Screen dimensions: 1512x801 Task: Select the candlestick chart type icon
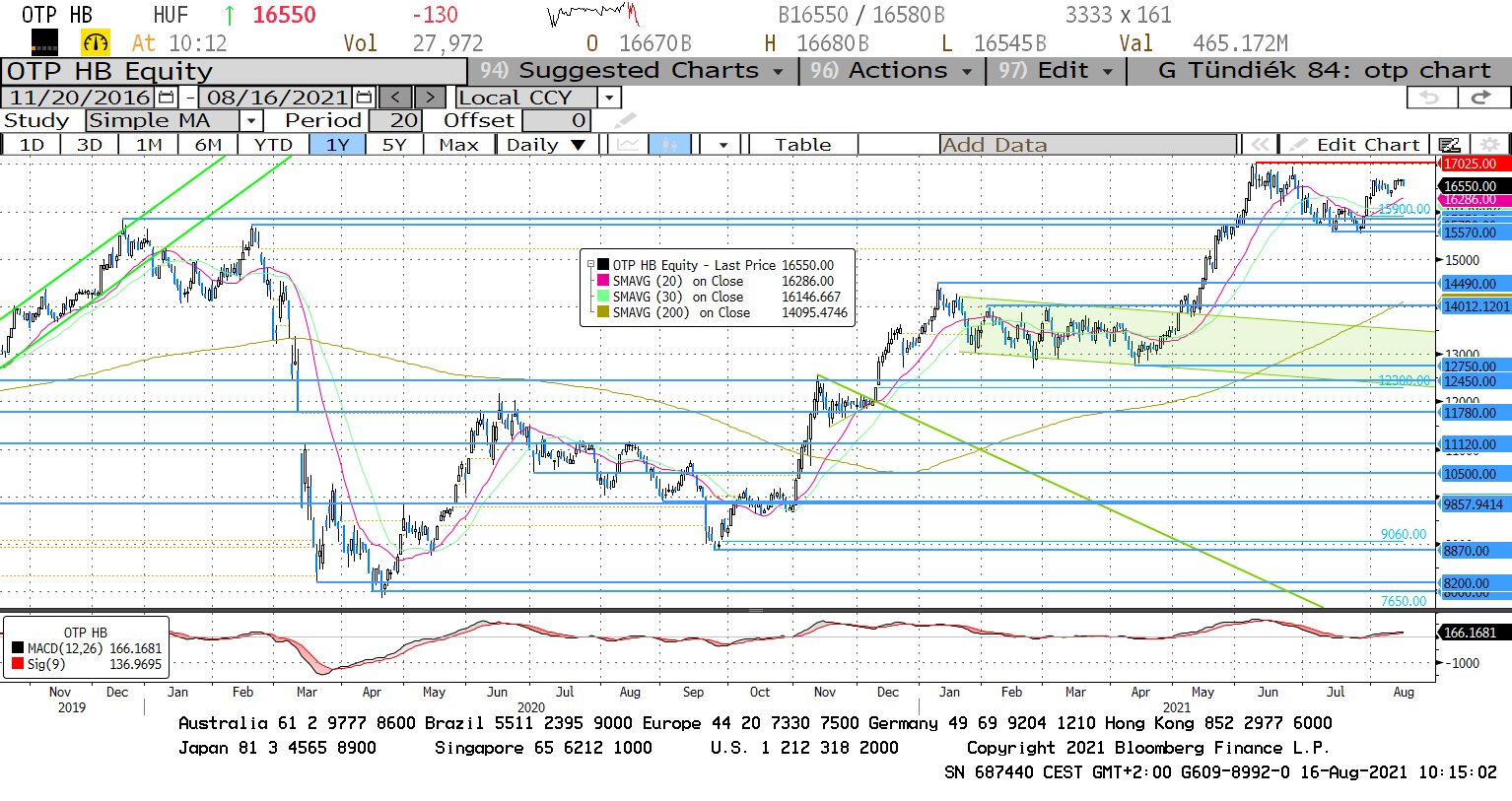pyautogui.click(x=669, y=145)
